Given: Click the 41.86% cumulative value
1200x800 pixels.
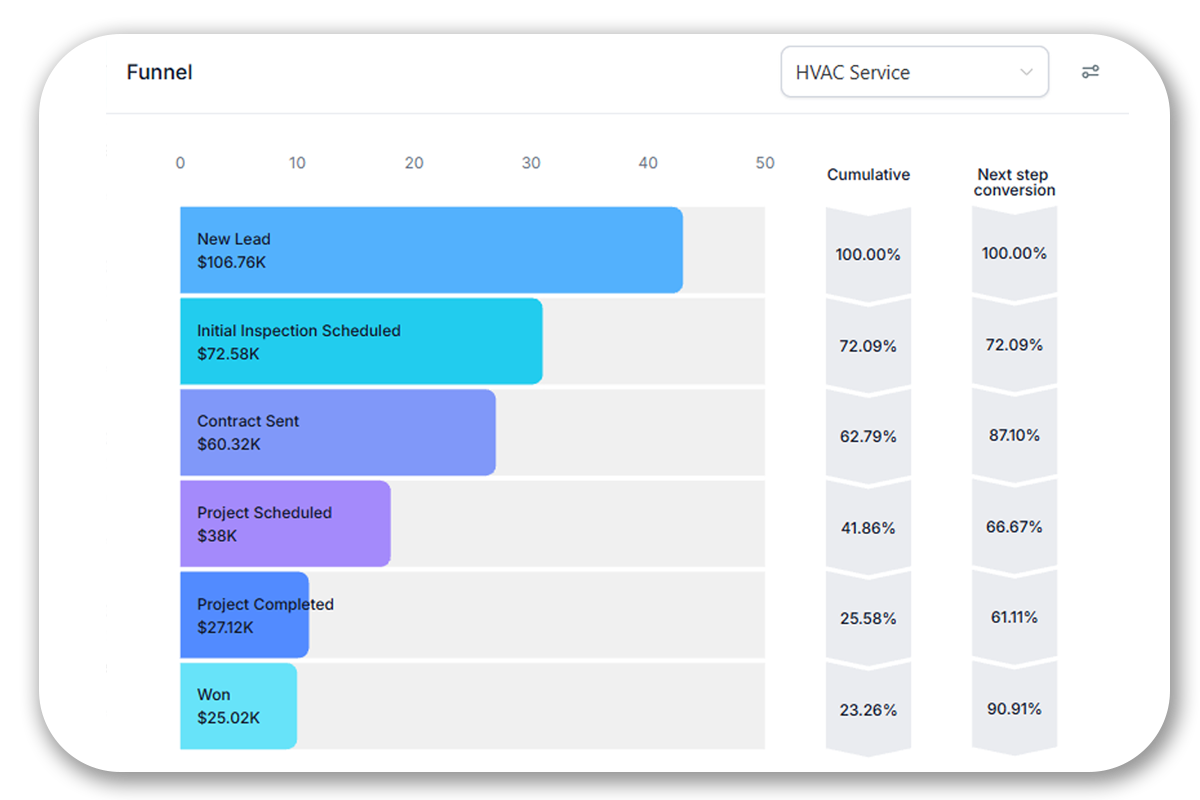Looking at the screenshot, I should (868, 528).
